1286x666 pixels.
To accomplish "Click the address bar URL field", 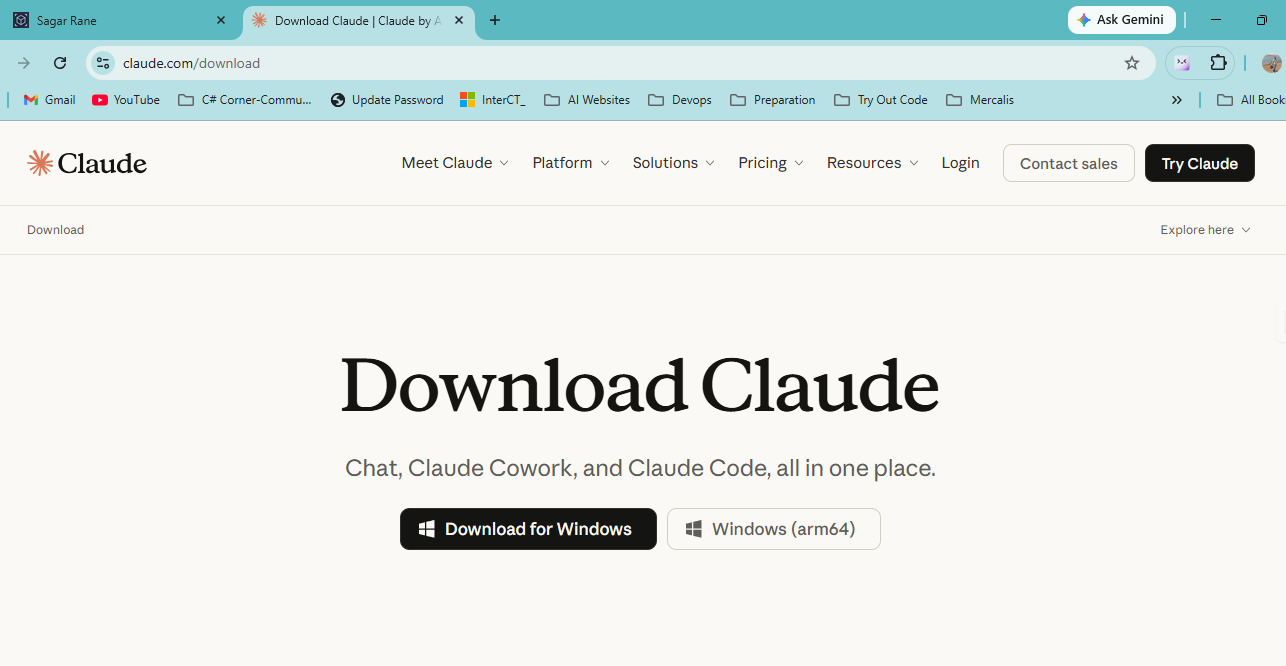I will pyautogui.click(x=620, y=63).
